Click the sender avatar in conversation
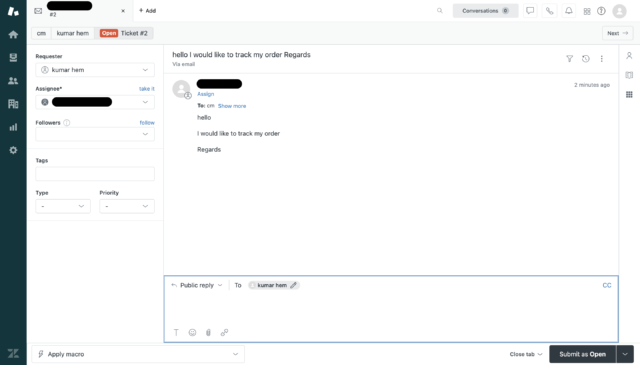 click(x=181, y=89)
